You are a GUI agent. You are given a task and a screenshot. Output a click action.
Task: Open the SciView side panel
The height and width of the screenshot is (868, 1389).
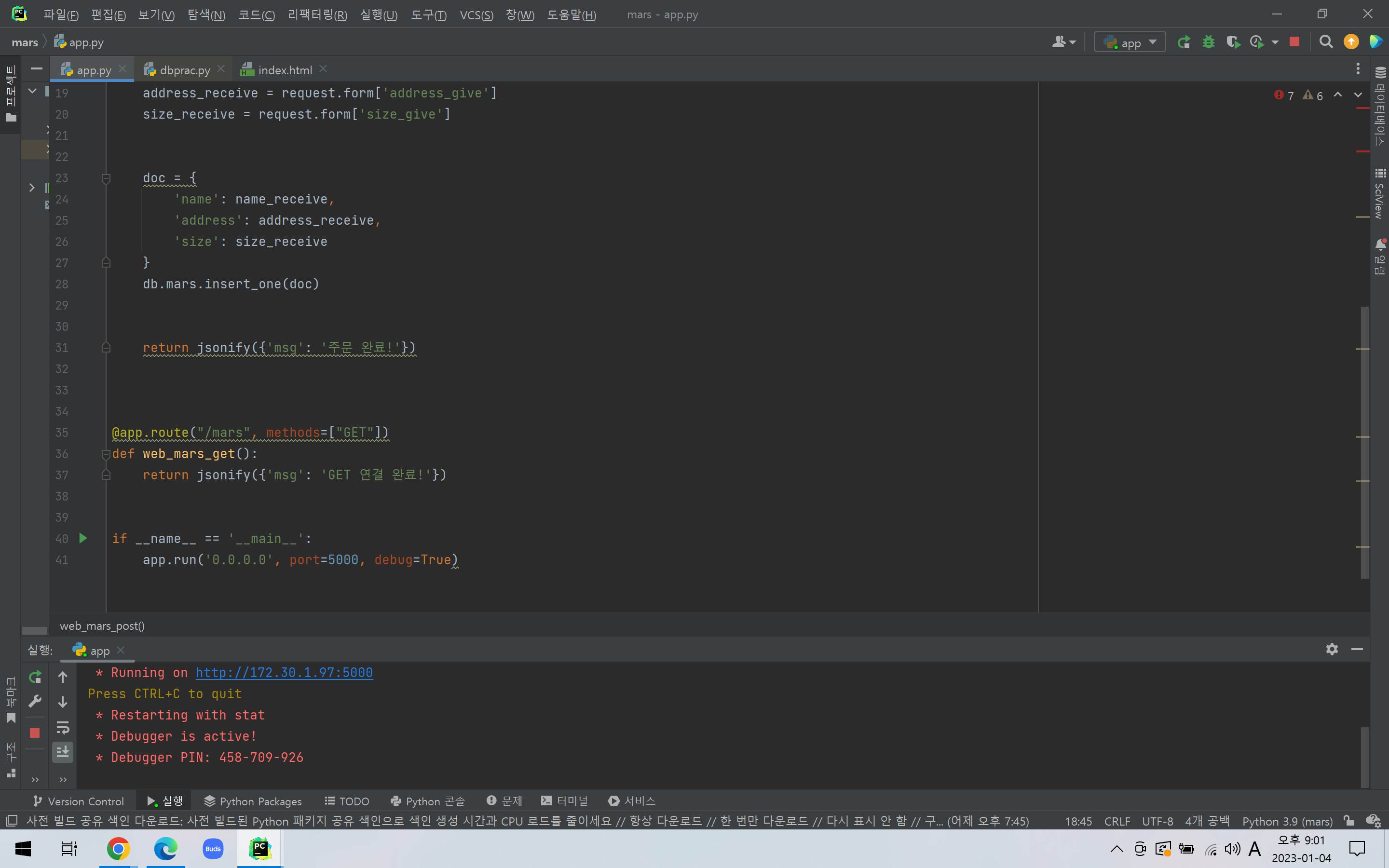click(1380, 194)
